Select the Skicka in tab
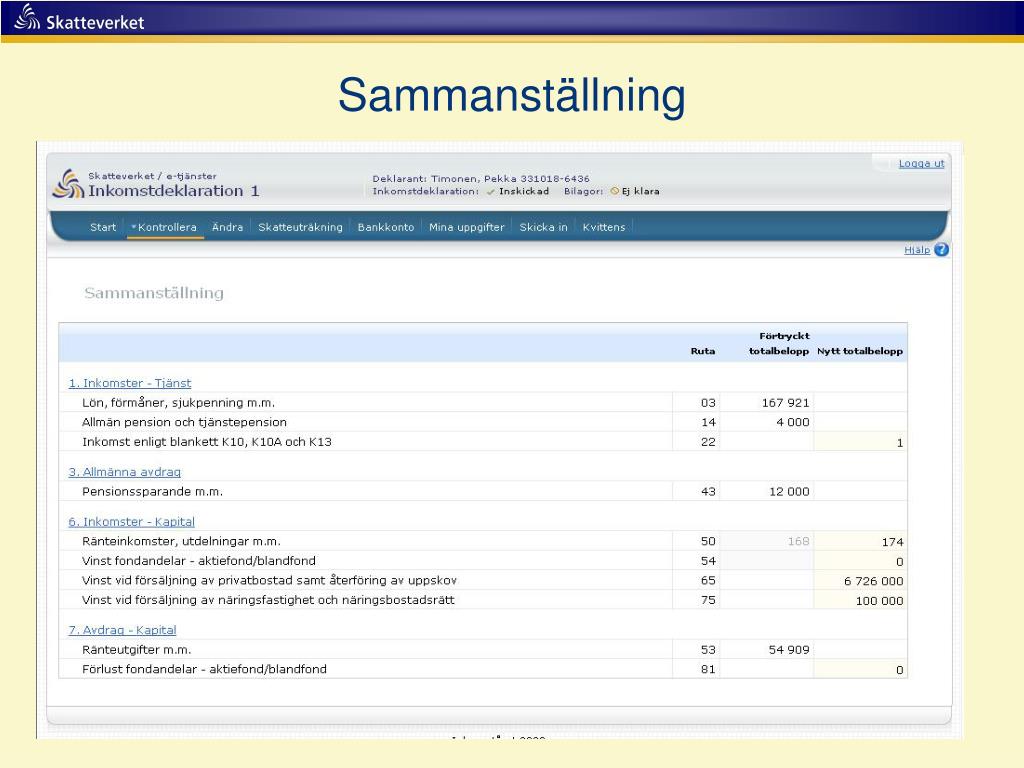The image size is (1024, 768). coord(543,227)
